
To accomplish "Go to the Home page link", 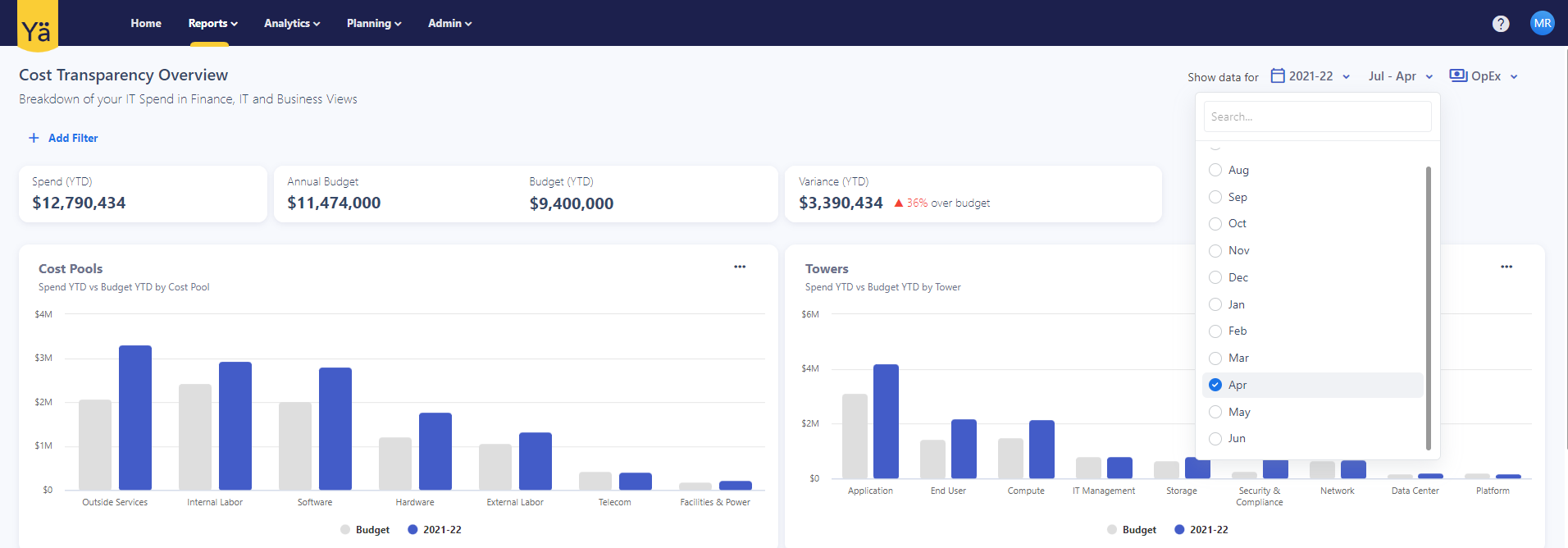I will point(146,23).
